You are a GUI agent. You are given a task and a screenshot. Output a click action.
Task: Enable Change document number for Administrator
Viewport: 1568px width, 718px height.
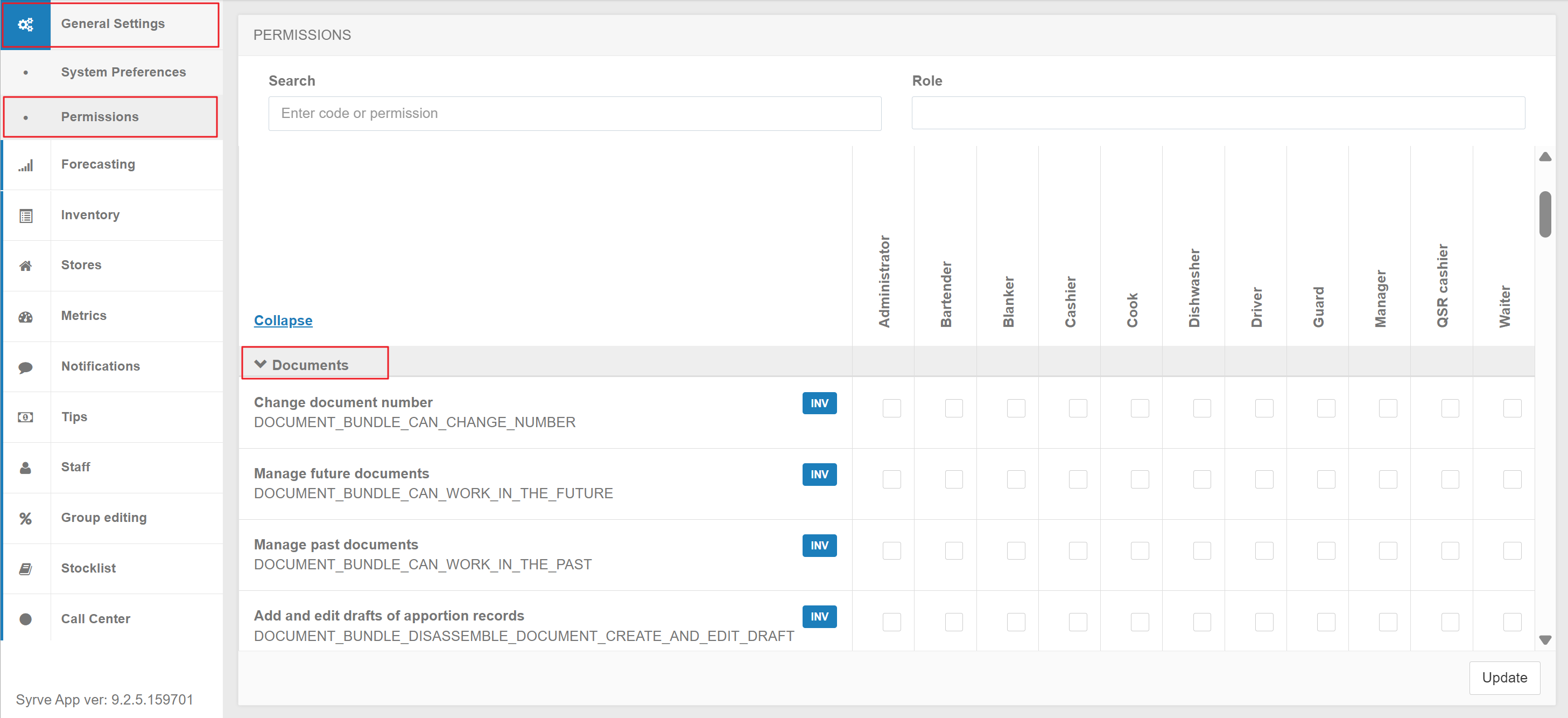891,408
